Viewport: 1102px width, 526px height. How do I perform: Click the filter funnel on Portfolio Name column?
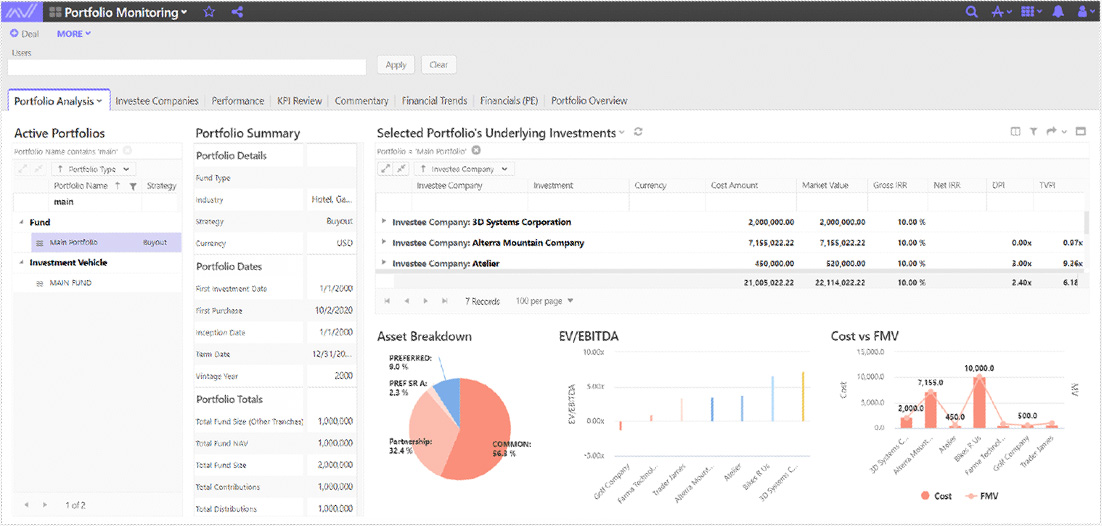click(132, 186)
